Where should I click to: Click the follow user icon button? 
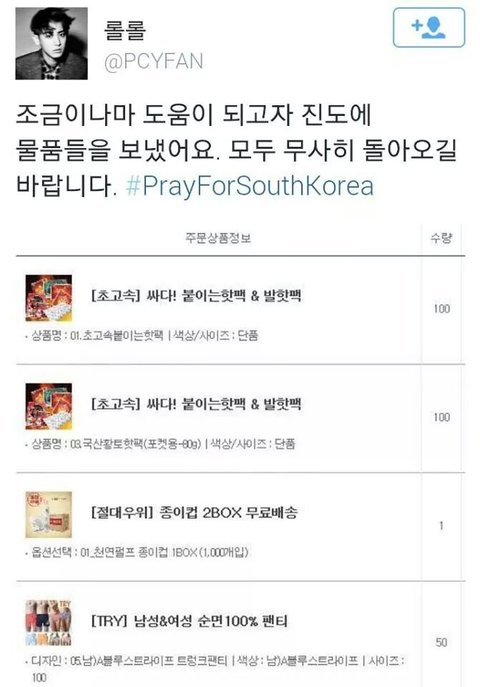pyautogui.click(x=429, y=27)
